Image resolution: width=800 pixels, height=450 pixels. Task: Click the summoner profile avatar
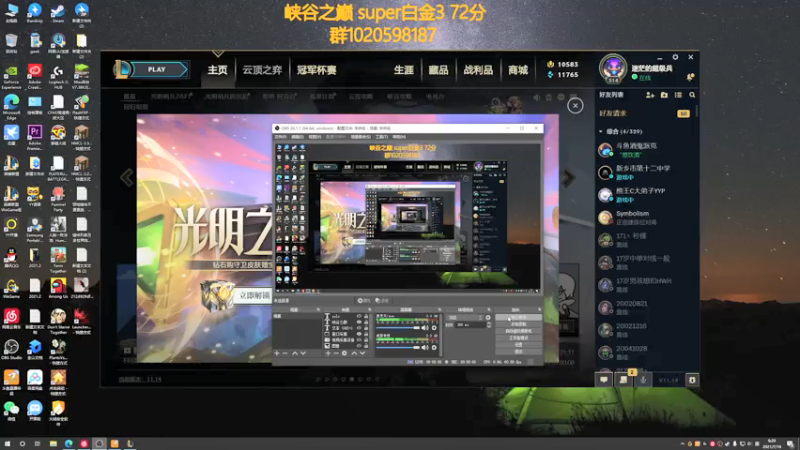point(613,68)
